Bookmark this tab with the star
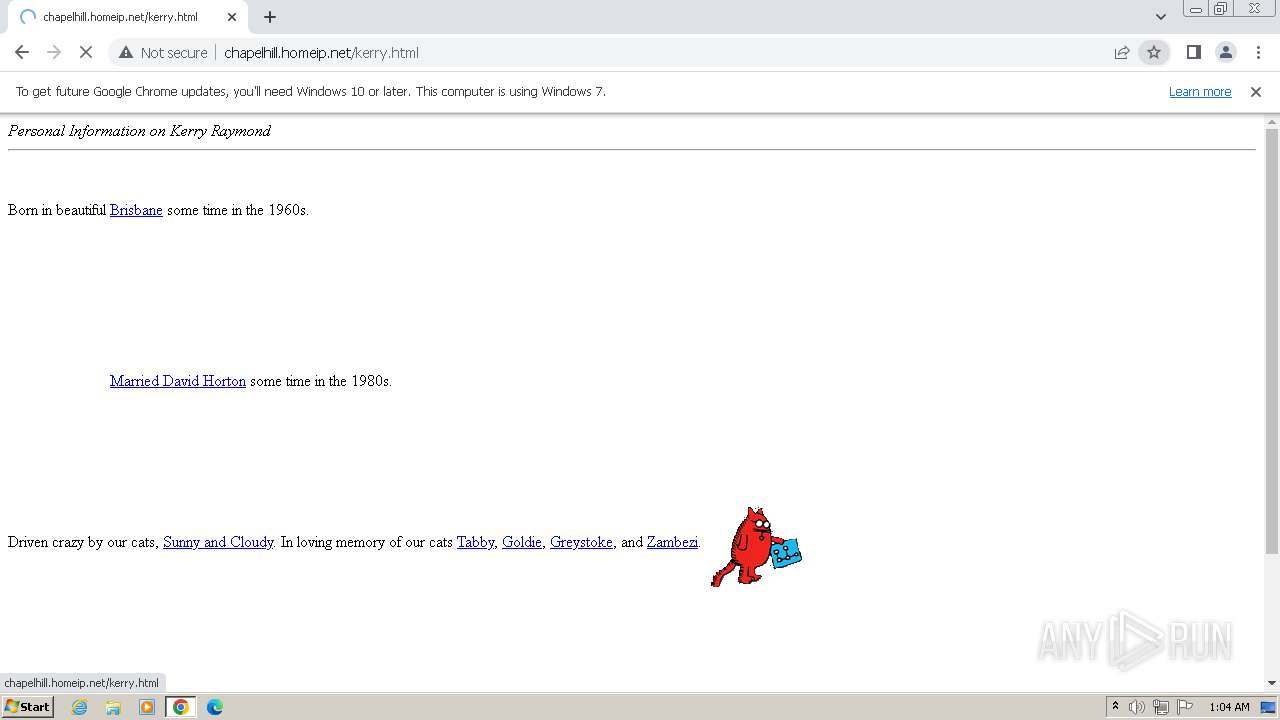Screen dimensions: 1280x720 tap(1154, 52)
